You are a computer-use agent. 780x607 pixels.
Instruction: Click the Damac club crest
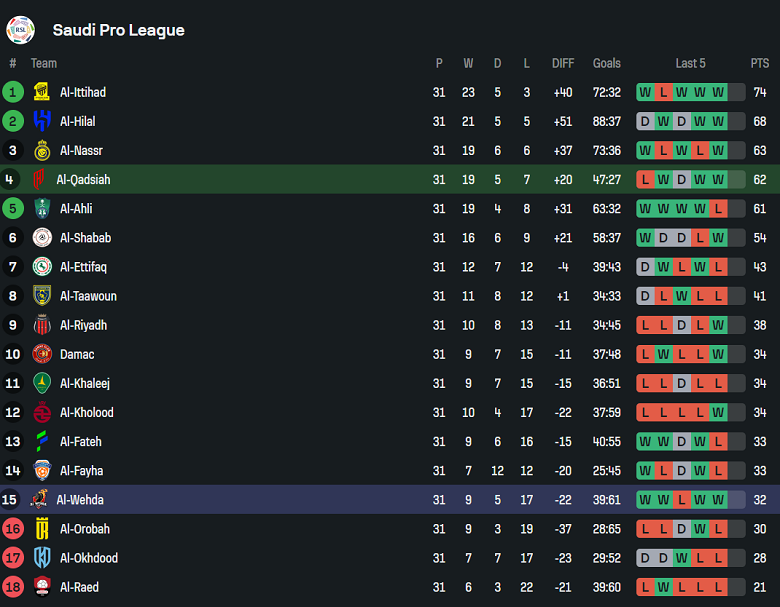coord(42,354)
